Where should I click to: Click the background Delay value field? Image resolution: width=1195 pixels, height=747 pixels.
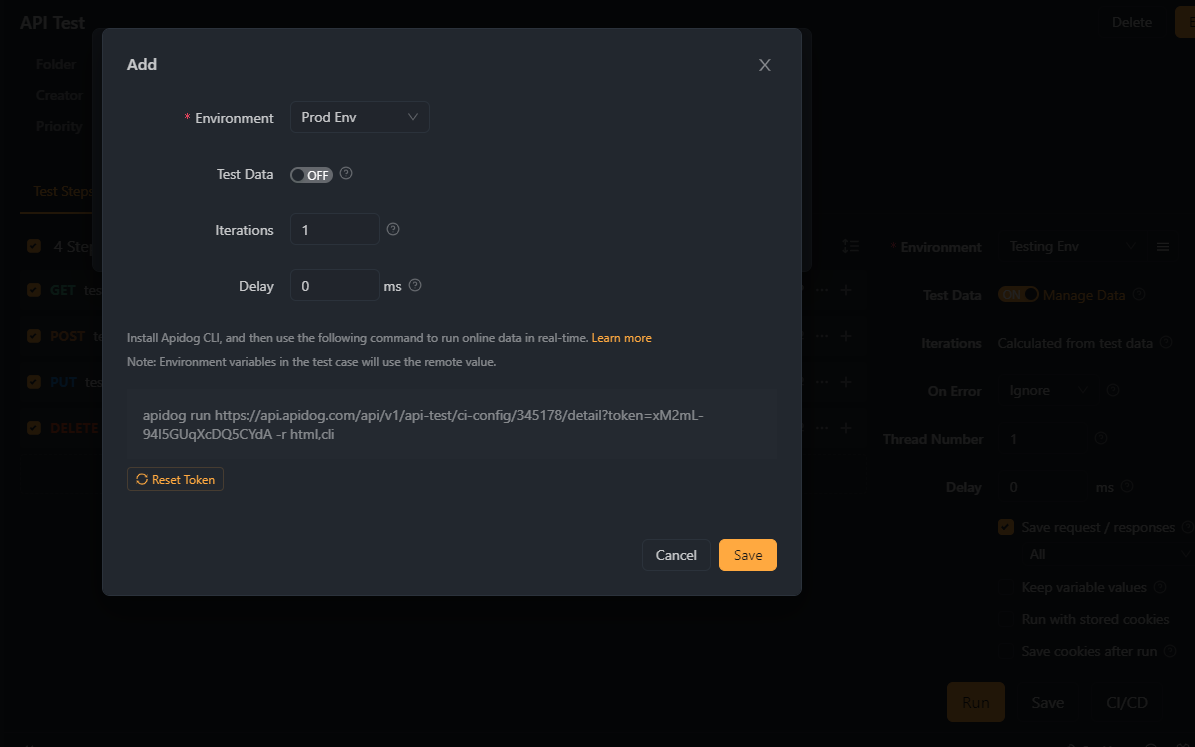pyautogui.click(x=1043, y=487)
